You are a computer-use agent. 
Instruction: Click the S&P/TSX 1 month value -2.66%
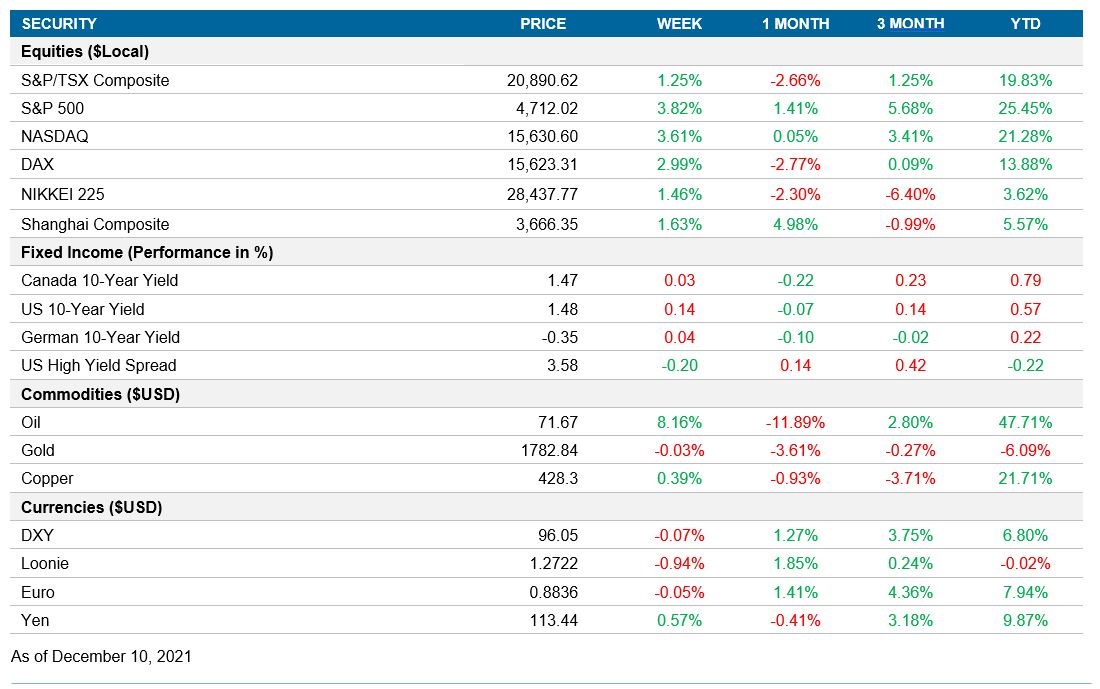pyautogui.click(x=796, y=80)
